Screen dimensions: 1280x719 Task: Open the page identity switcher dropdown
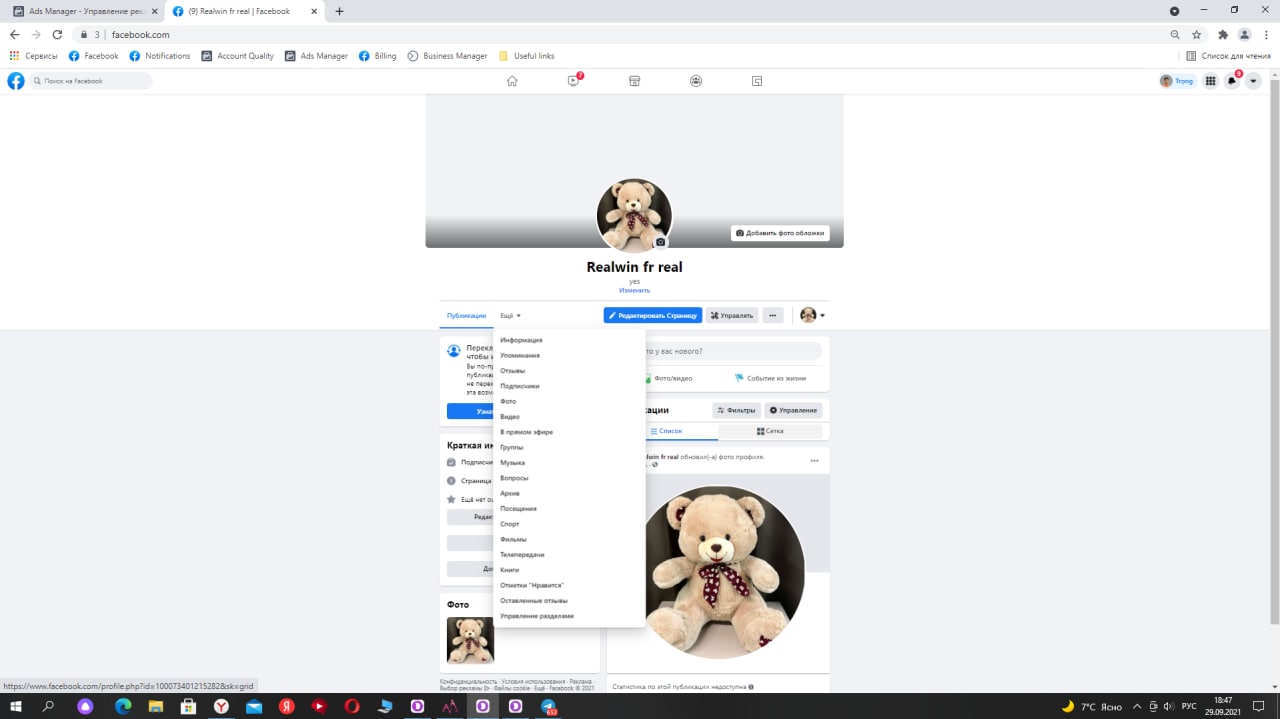[811, 315]
